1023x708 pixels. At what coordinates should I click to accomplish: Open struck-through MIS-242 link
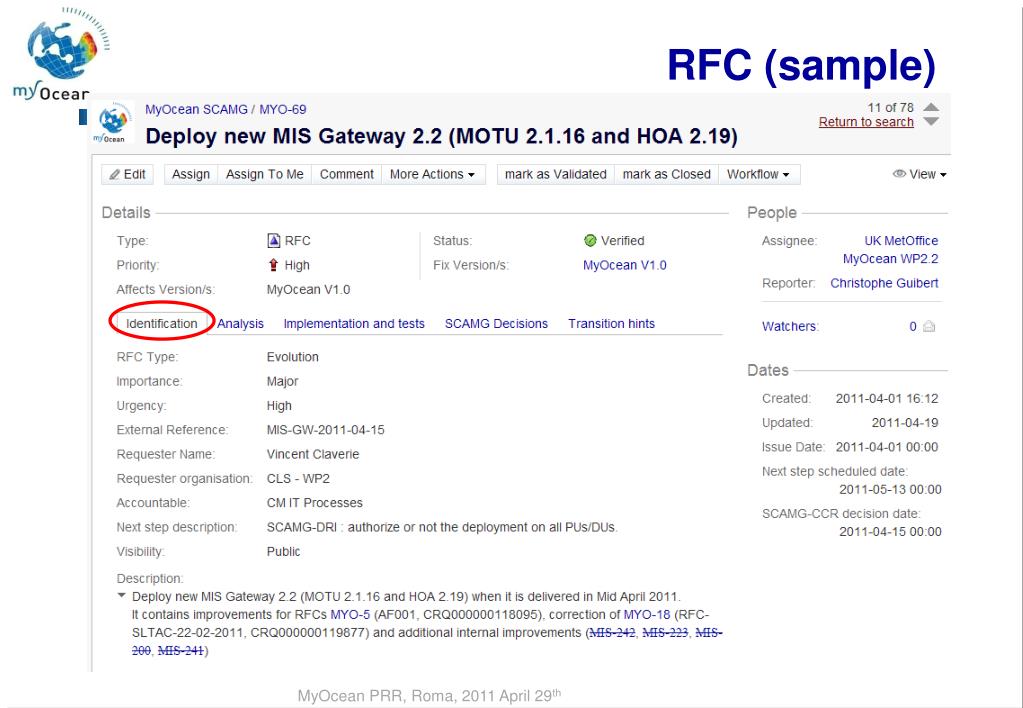point(612,633)
